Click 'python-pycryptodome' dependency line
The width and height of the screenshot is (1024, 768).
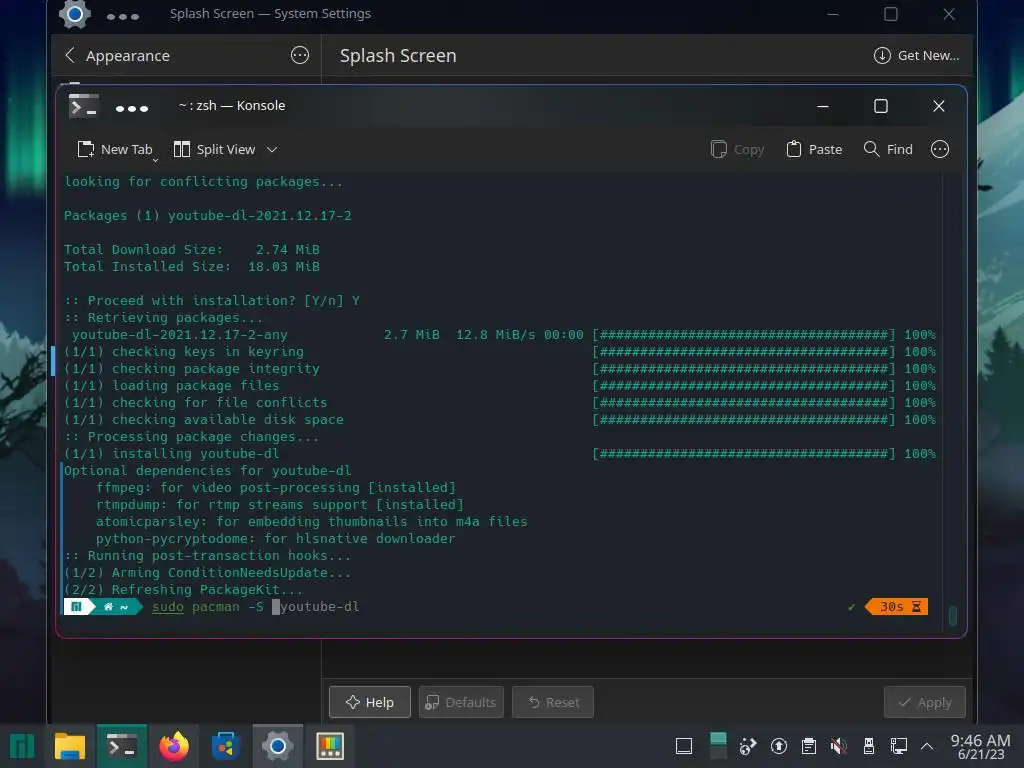pos(276,538)
